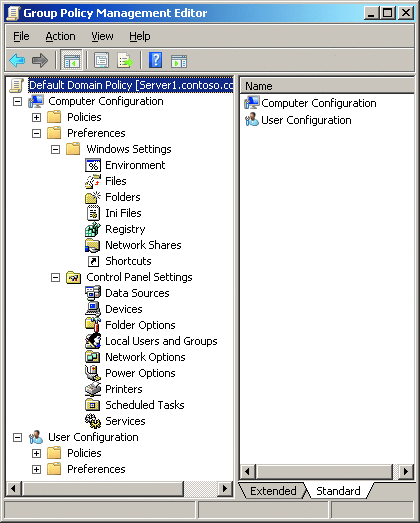The image size is (420, 523).
Task: Open User Configuration in the right pane
Action: click(298, 120)
